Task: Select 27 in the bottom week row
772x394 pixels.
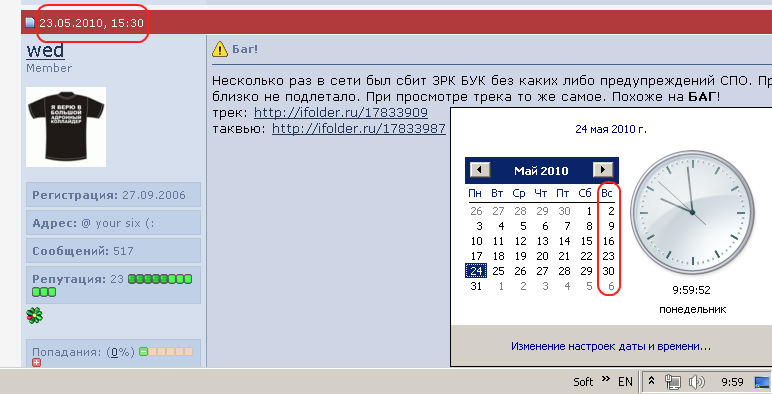Action: [x=542, y=271]
